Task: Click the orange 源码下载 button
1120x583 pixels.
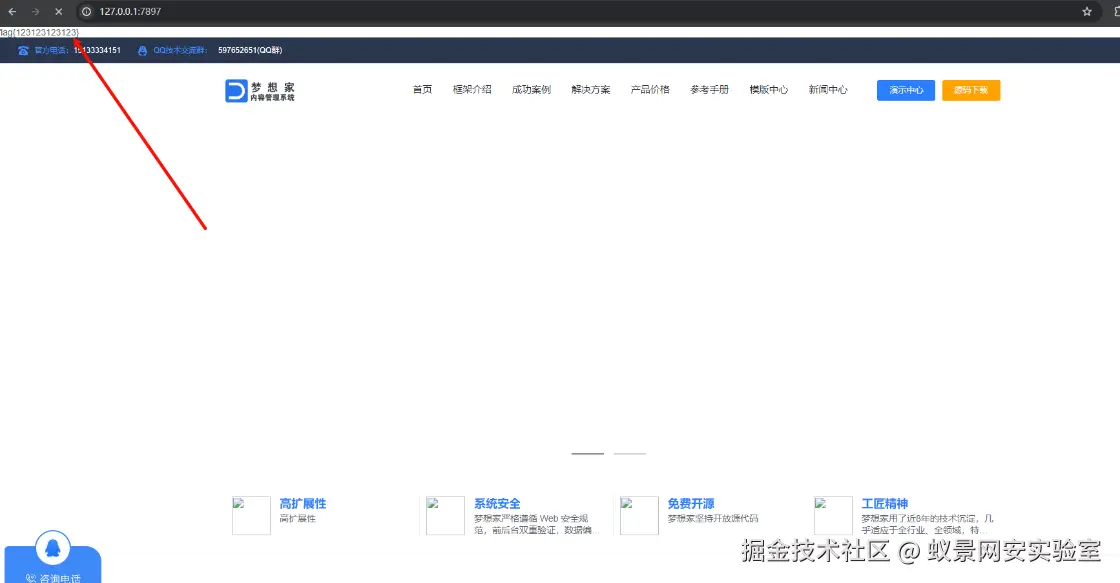Action: pyautogui.click(x=971, y=91)
